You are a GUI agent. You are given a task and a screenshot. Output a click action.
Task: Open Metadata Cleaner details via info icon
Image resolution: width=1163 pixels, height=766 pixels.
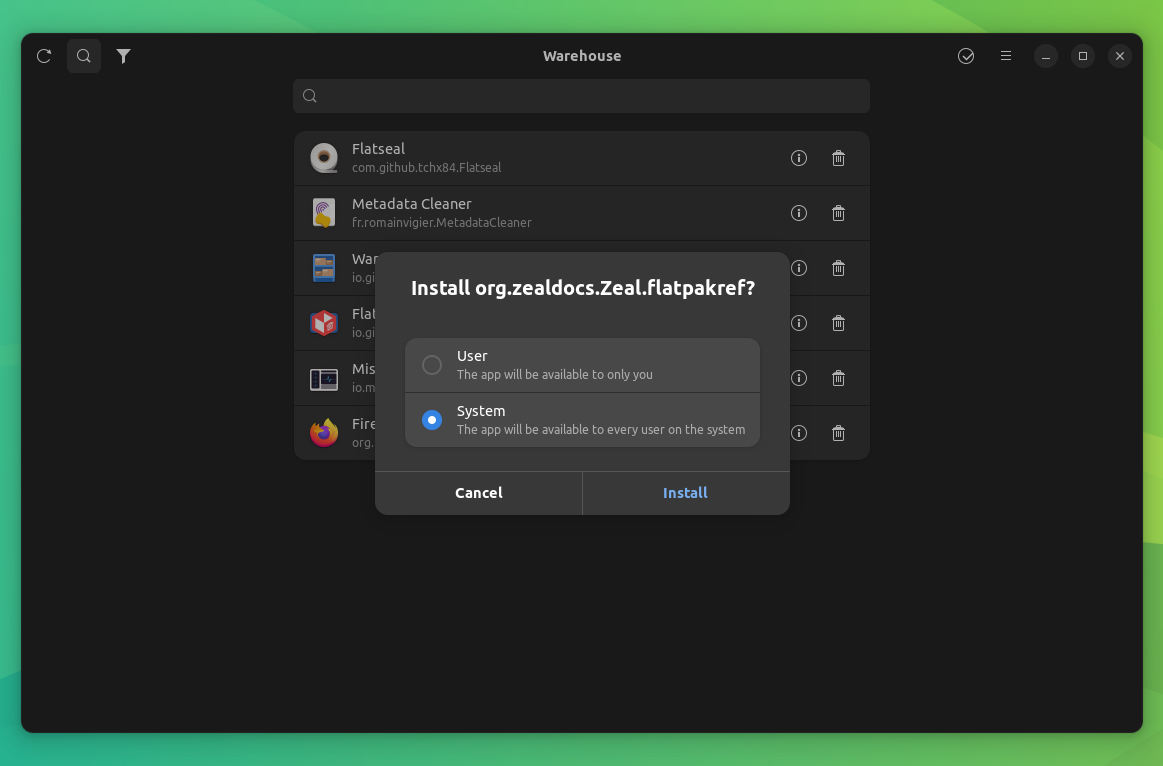[798, 213]
